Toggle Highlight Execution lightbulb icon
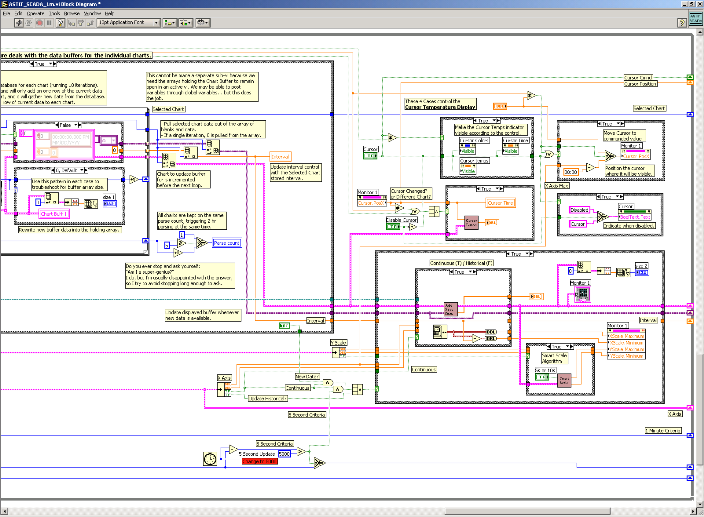 coord(60,21)
